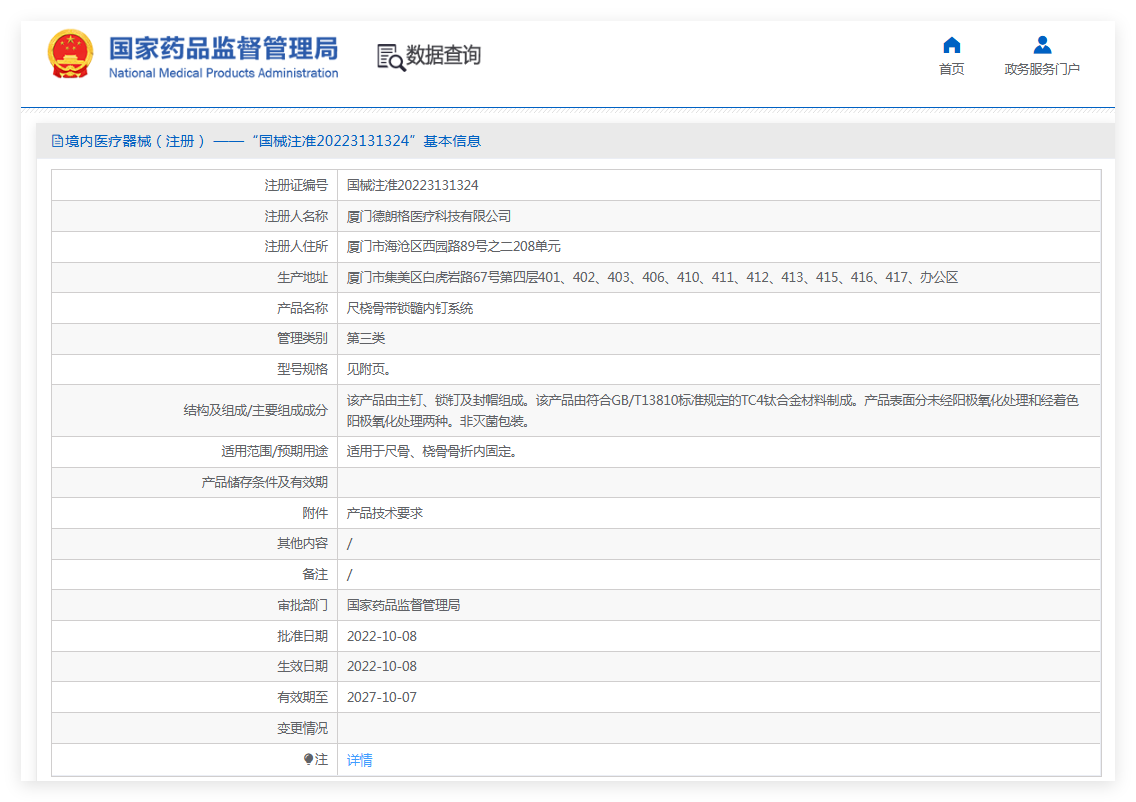Select address 厦门市海沧区西园路89号之二208单元
Viewport: 1136px width, 802px height.
[454, 246]
